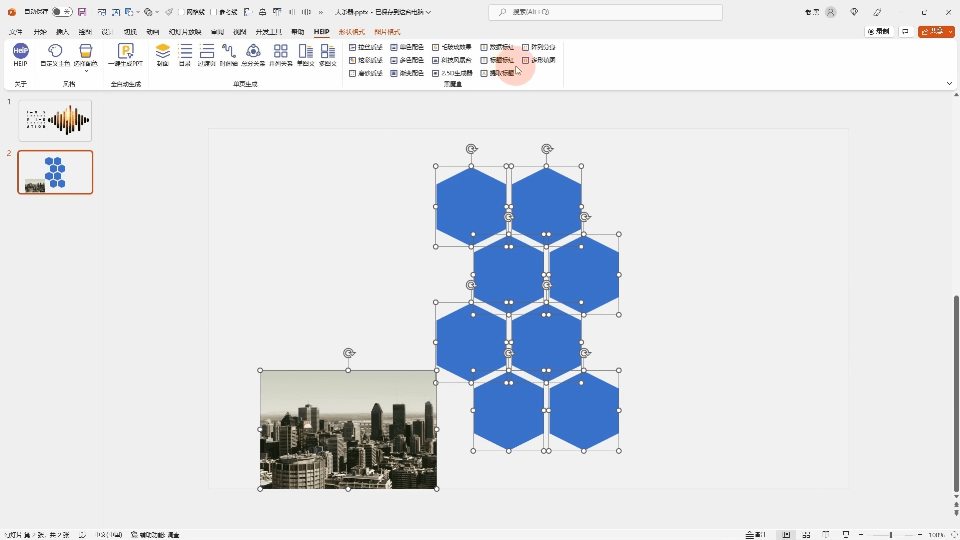Click the format painter brush icon in toolbar
This screenshot has height=540, width=960.
pyautogui.click(x=169, y=12)
